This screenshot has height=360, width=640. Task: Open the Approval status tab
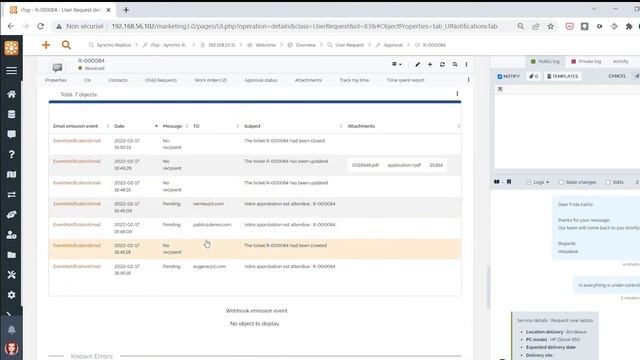pyautogui.click(x=261, y=80)
